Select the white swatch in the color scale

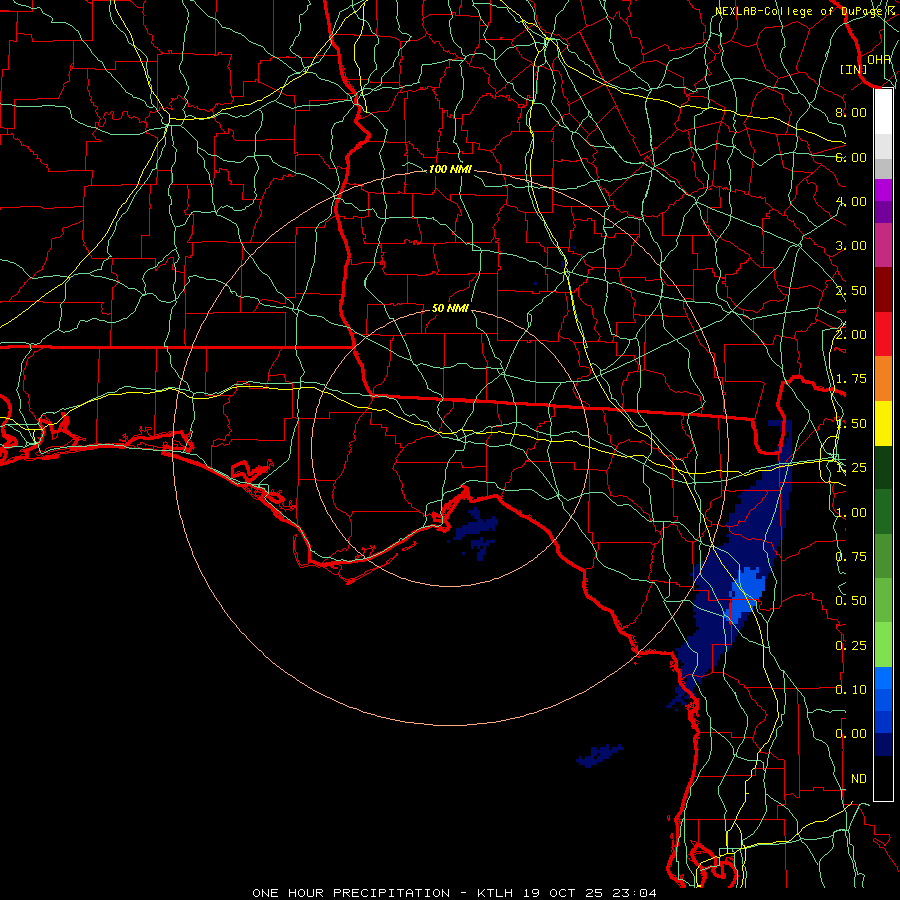pyautogui.click(x=883, y=112)
